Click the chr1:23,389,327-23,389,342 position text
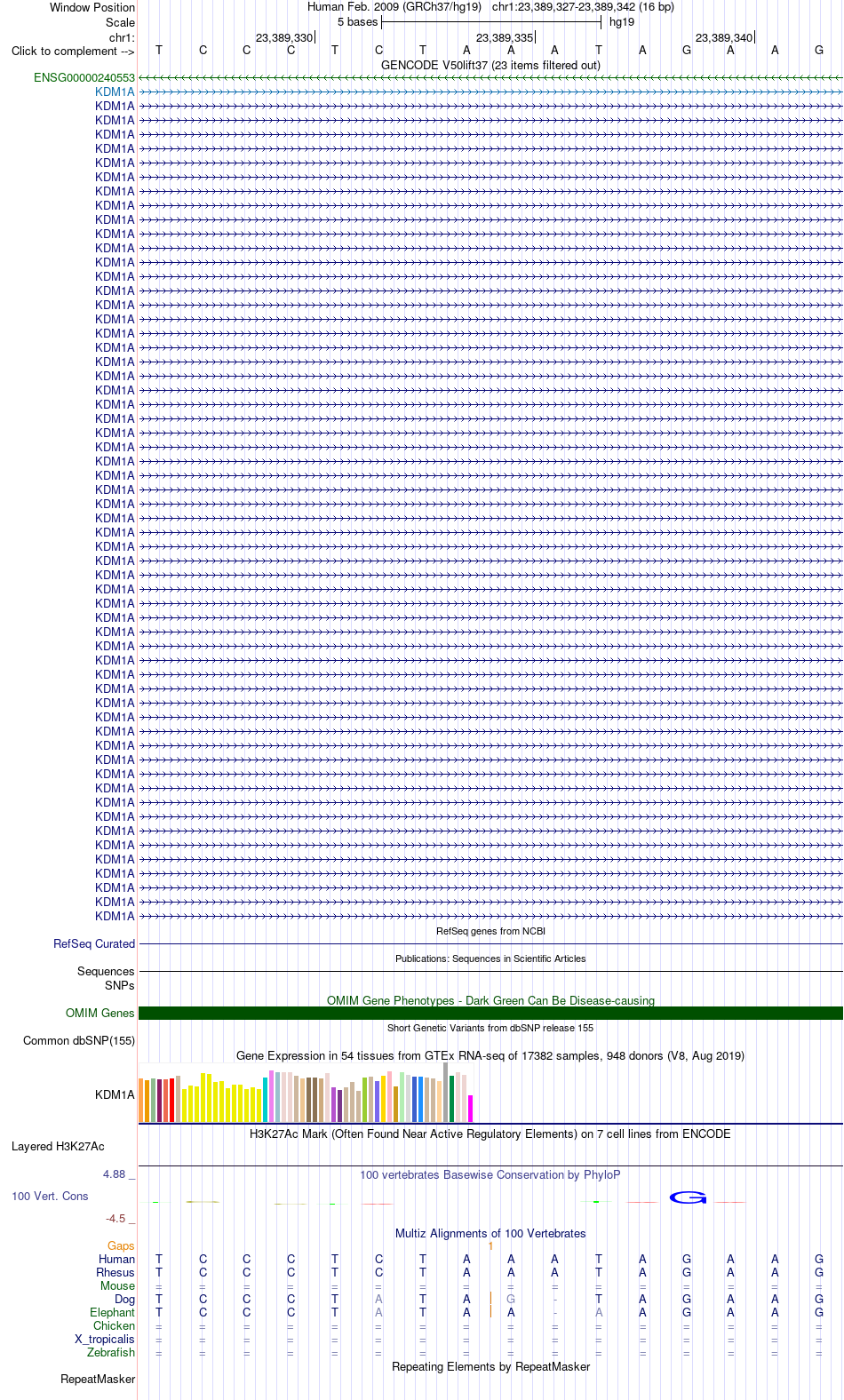The width and height of the screenshot is (844, 1400). click(x=583, y=7)
